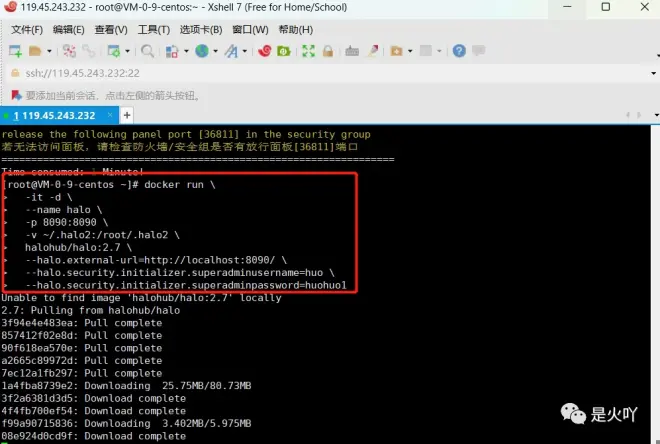Click the '1a4fba8739e2: Downloading' line

coord(126,386)
